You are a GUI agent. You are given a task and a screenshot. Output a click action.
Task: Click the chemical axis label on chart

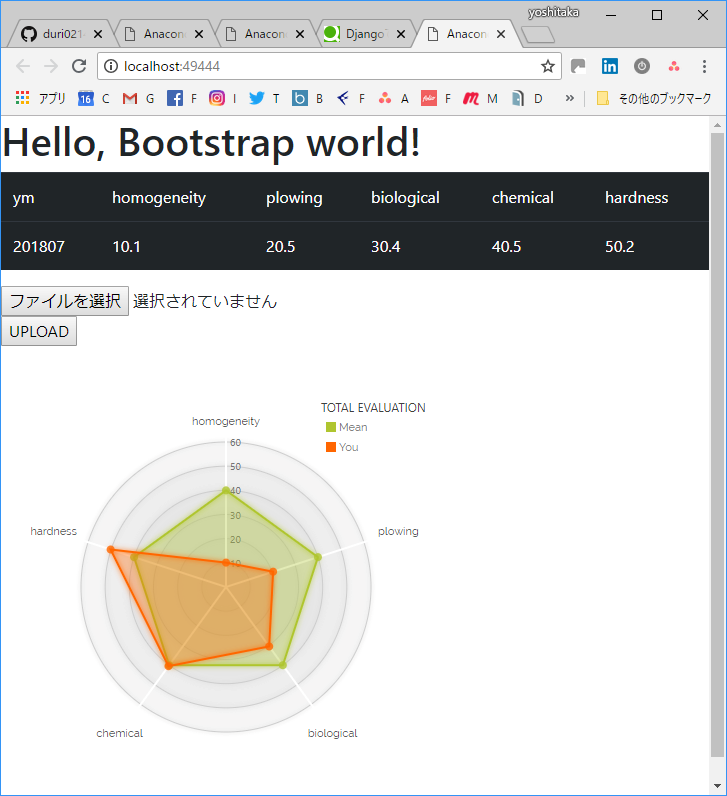(119, 733)
